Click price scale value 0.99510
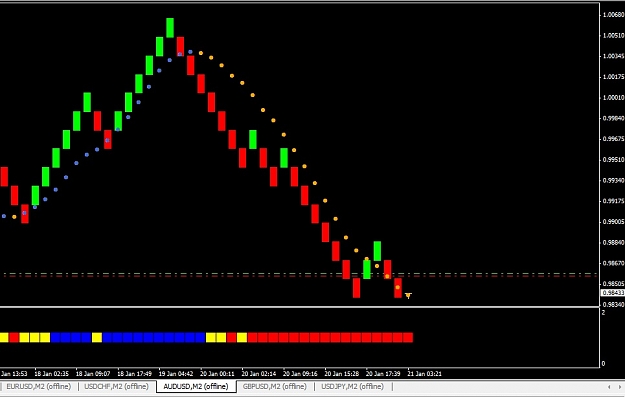625x398 pixels. pos(613,160)
